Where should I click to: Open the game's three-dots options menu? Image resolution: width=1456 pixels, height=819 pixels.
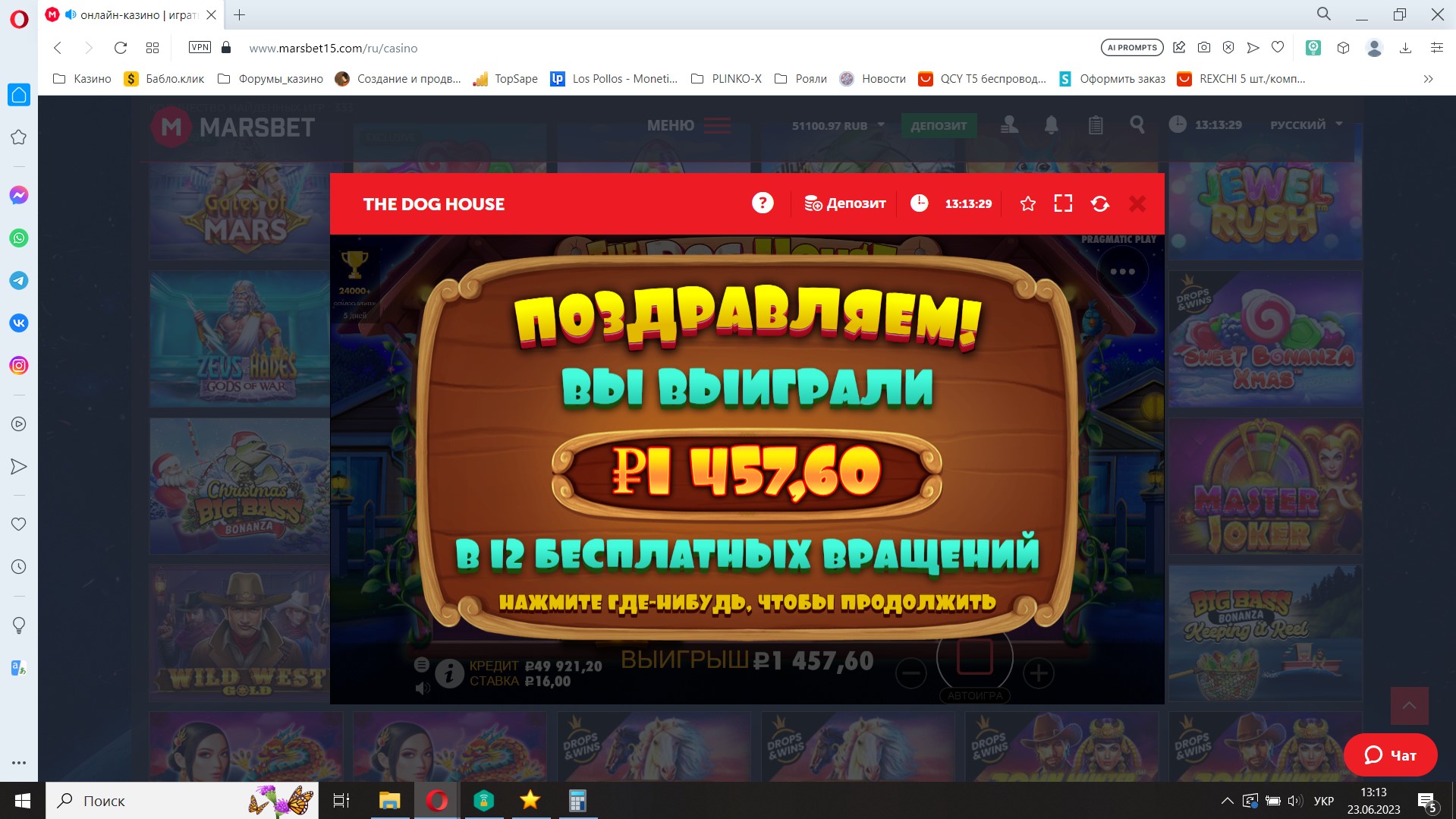point(1123,272)
